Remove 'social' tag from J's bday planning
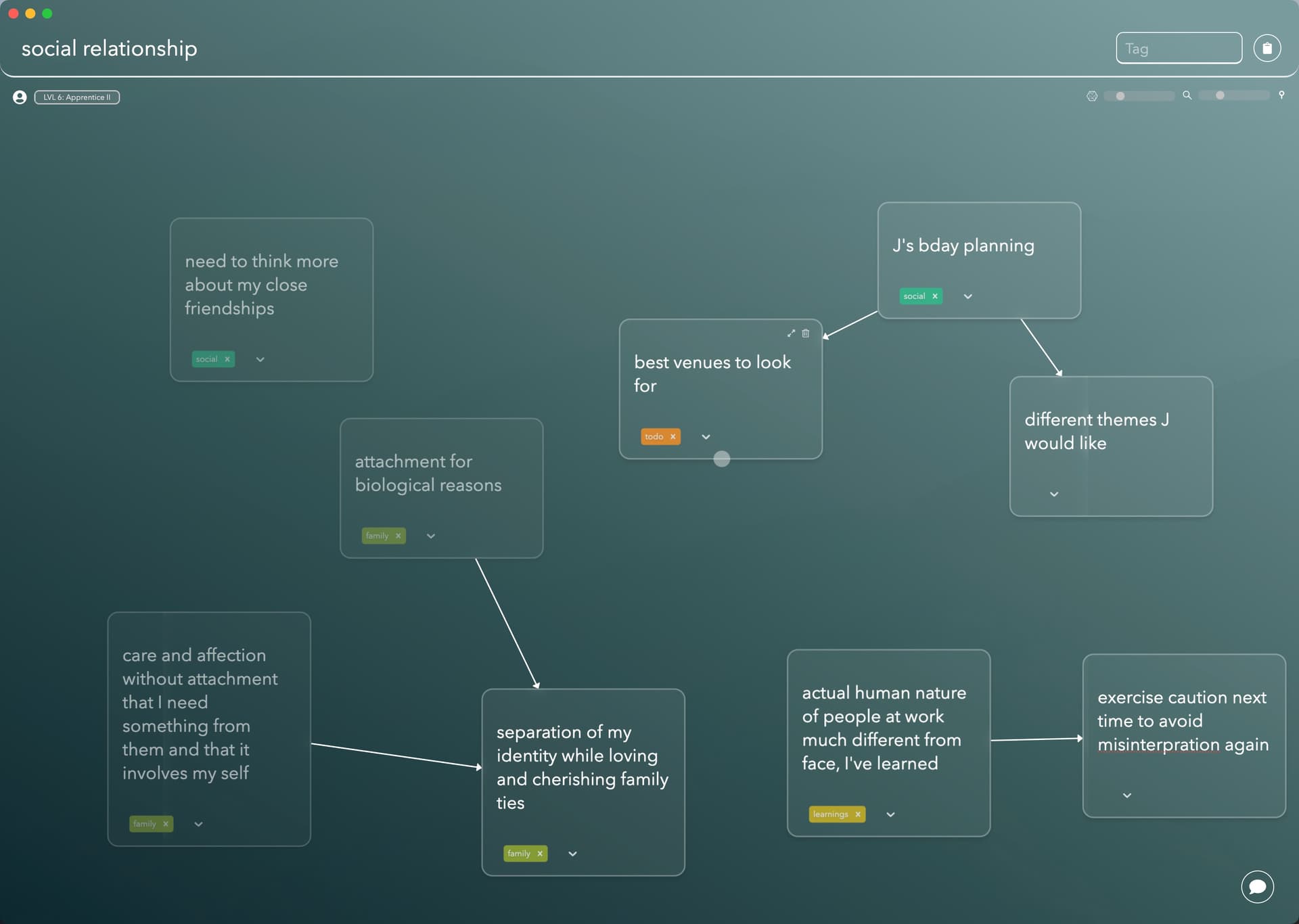Image resolution: width=1299 pixels, height=924 pixels. point(935,296)
